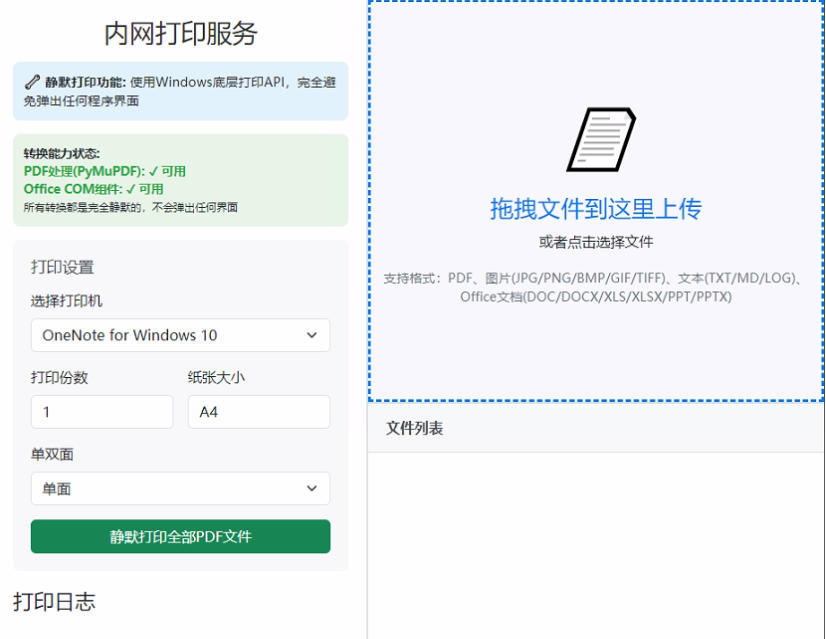Screen dimensions: 826x639
Task: Click the 支持格式 description text
Action: 595,287
